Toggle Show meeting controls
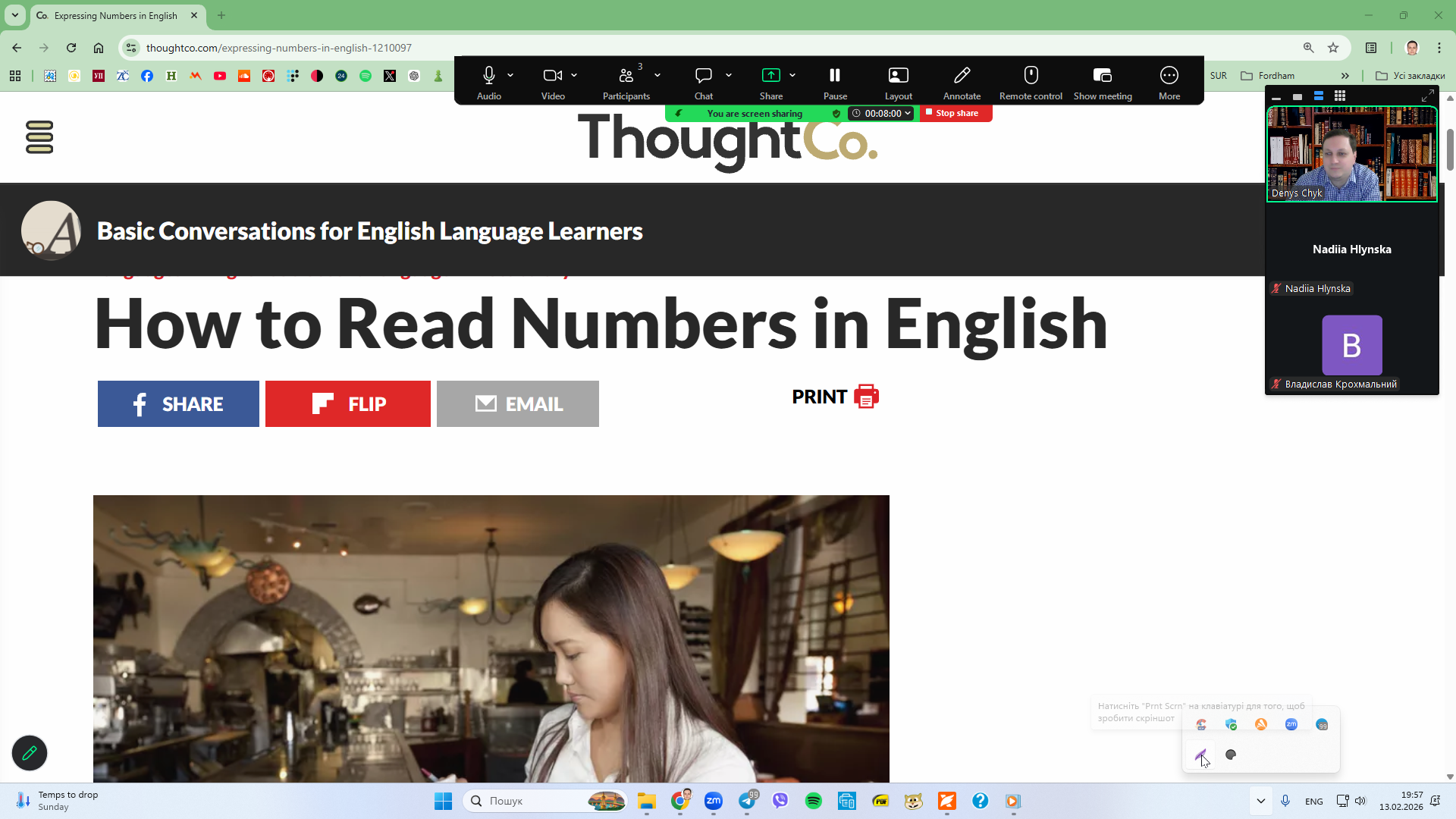Viewport: 1456px width, 819px height. (1103, 74)
